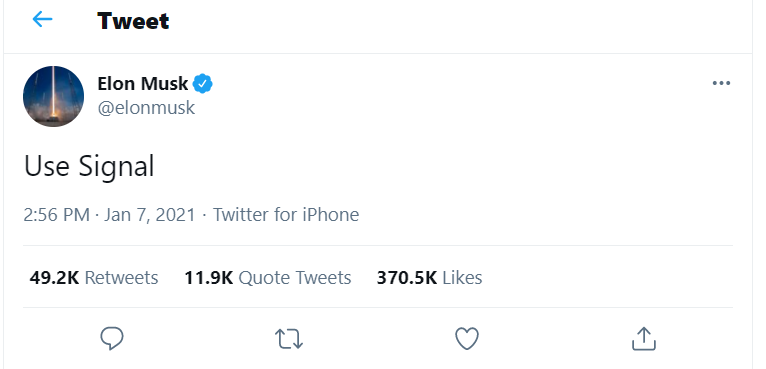Open the three-dot more options menu
The height and width of the screenshot is (369, 766).
point(721,84)
